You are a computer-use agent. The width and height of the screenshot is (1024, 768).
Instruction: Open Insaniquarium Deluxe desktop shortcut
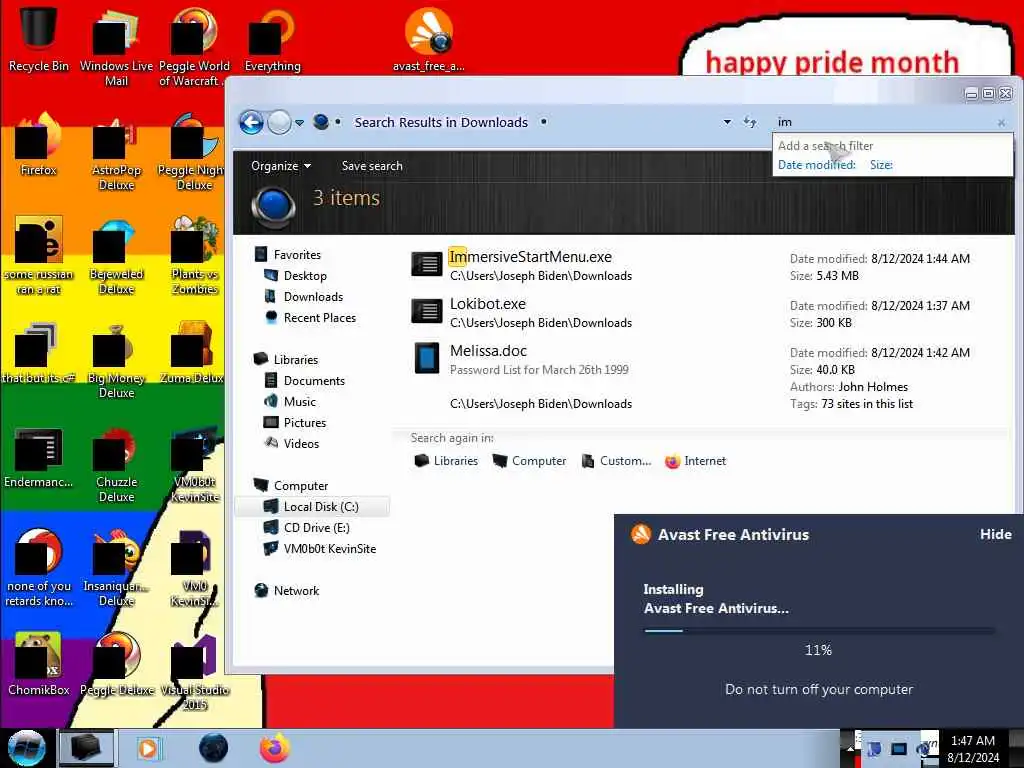point(116,568)
